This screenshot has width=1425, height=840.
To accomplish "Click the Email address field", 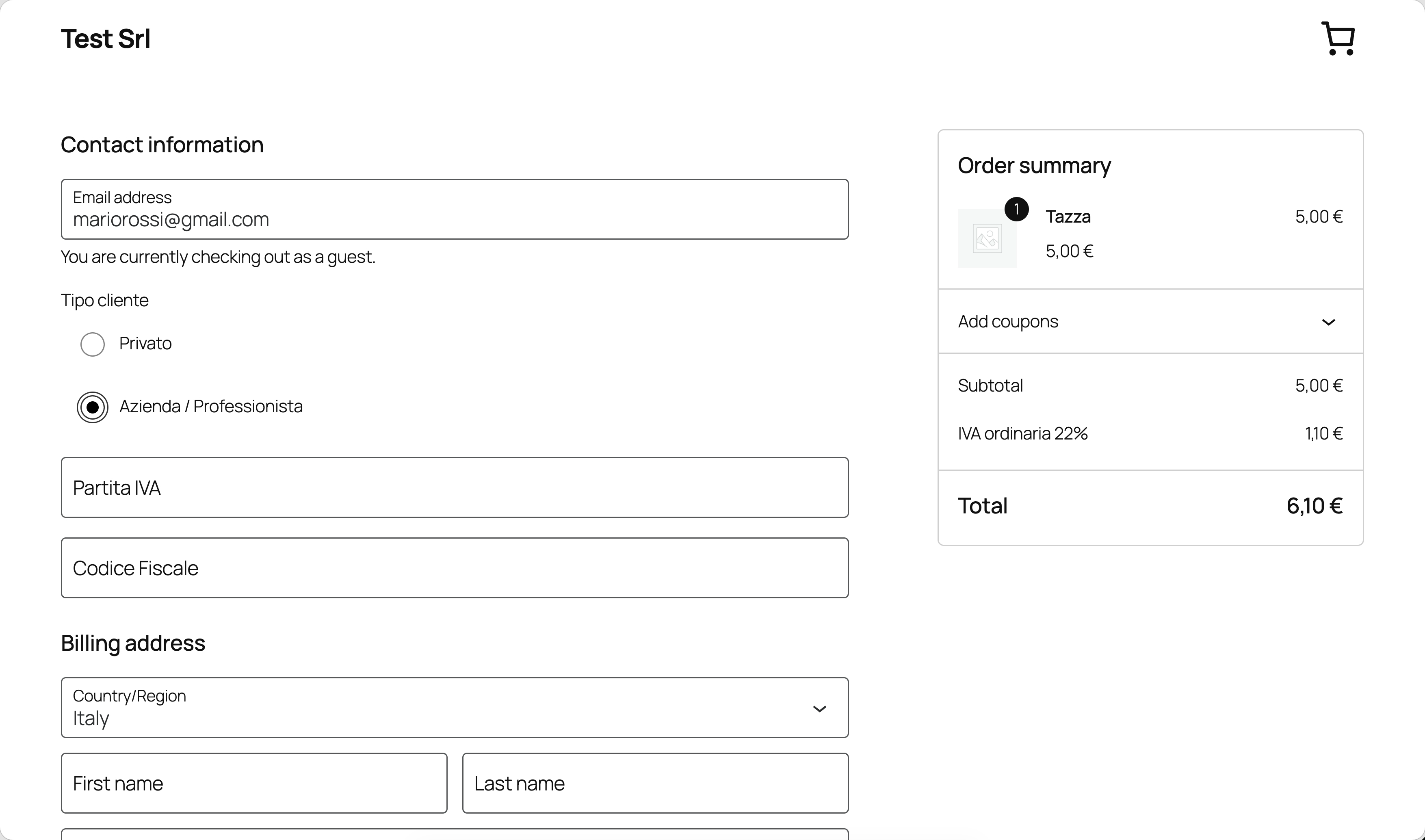I will [x=455, y=210].
